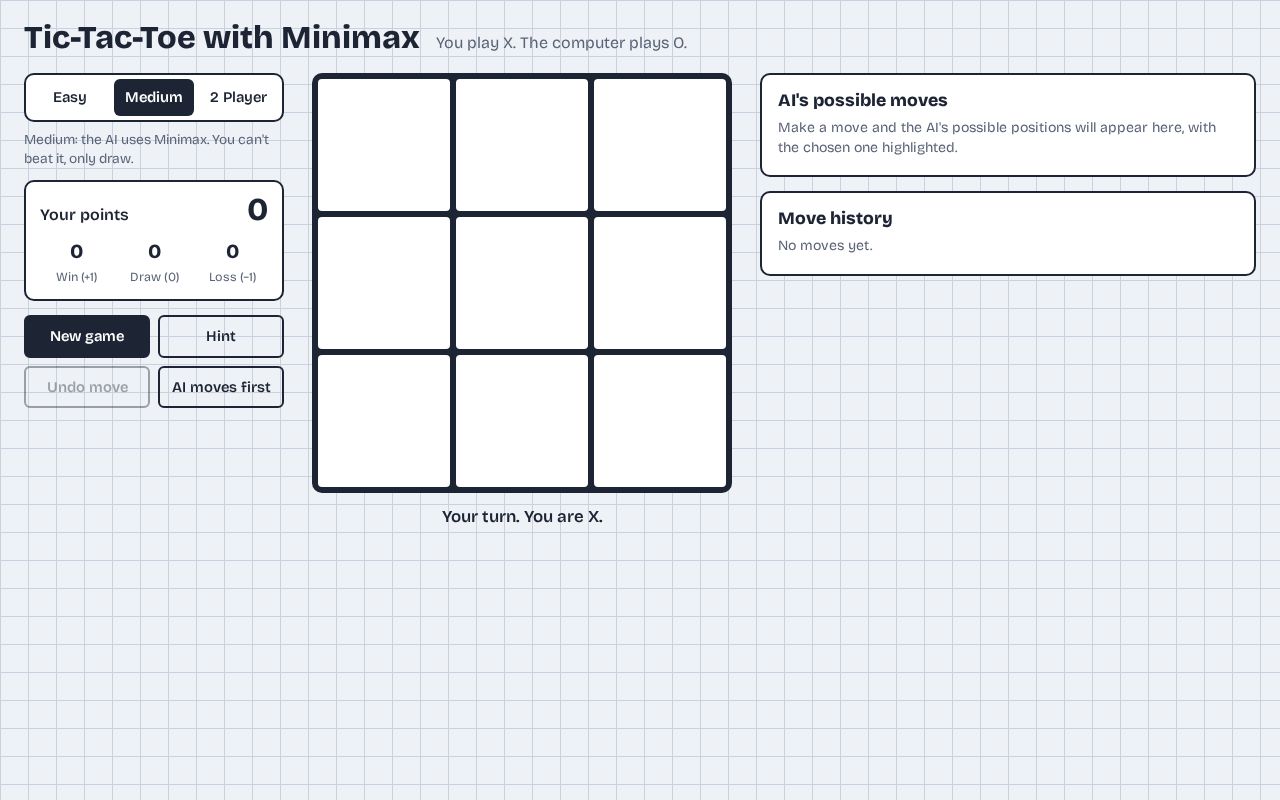Click the 'Move history' heading
The image size is (1280, 800).
[835, 218]
